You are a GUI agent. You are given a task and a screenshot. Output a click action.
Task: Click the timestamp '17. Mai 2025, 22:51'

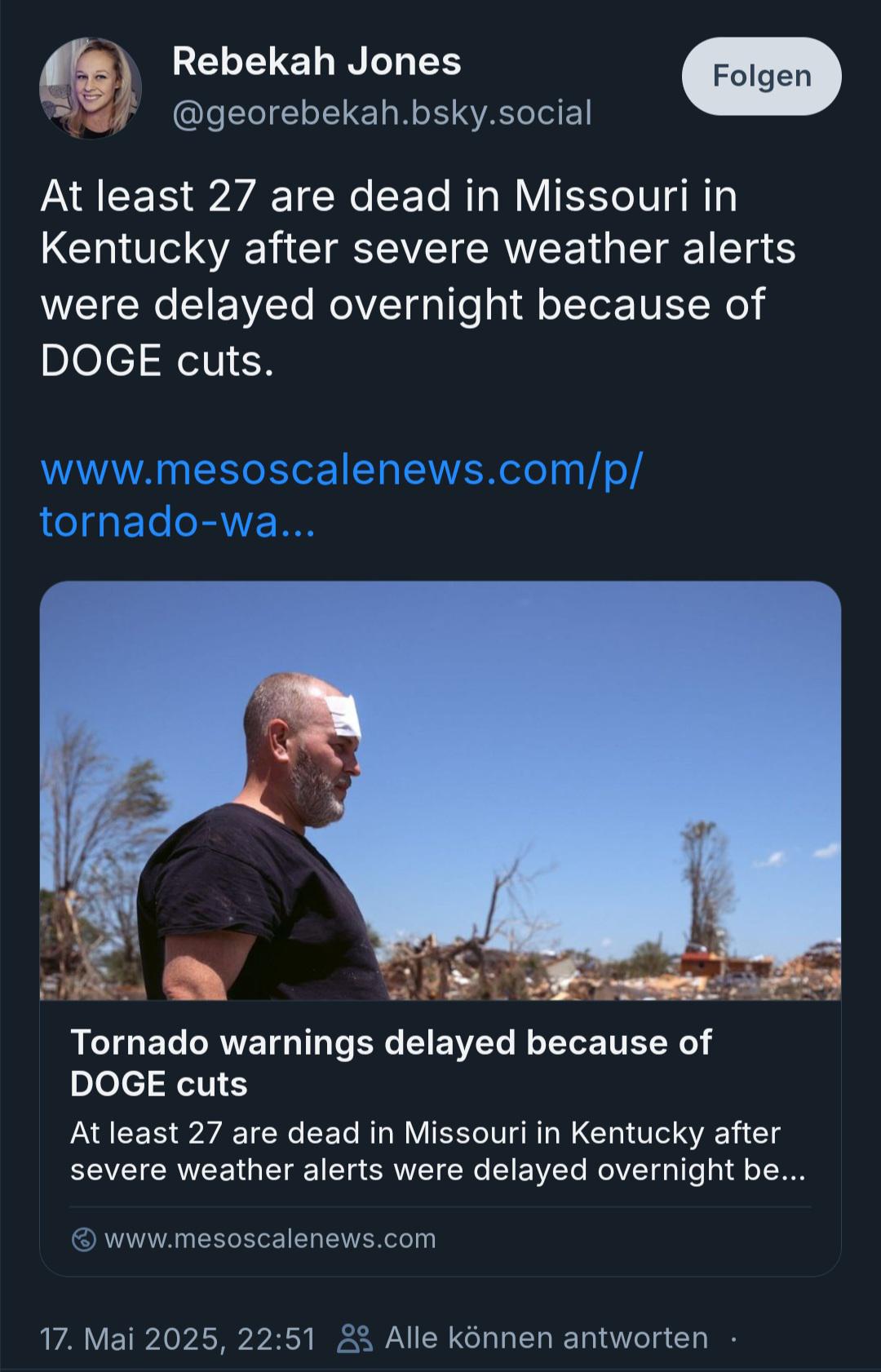(177, 1339)
